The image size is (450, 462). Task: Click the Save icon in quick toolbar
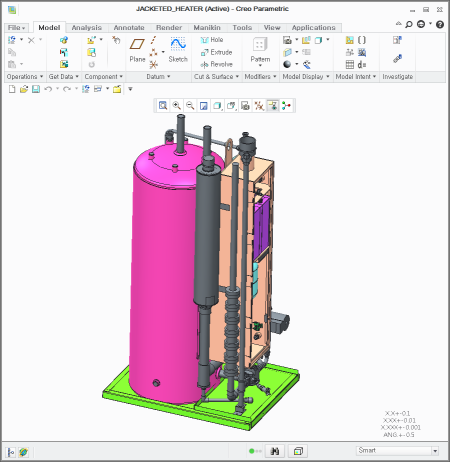click(x=36, y=89)
